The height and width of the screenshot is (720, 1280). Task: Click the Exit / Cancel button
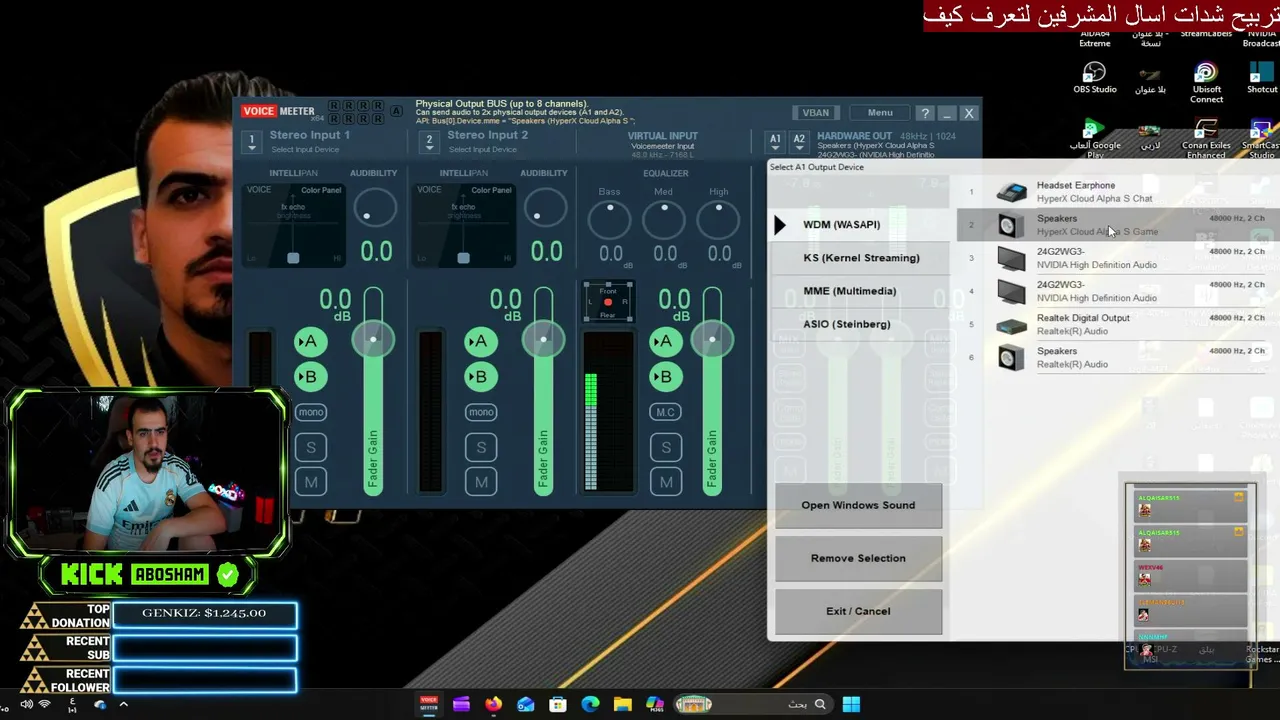click(x=858, y=611)
